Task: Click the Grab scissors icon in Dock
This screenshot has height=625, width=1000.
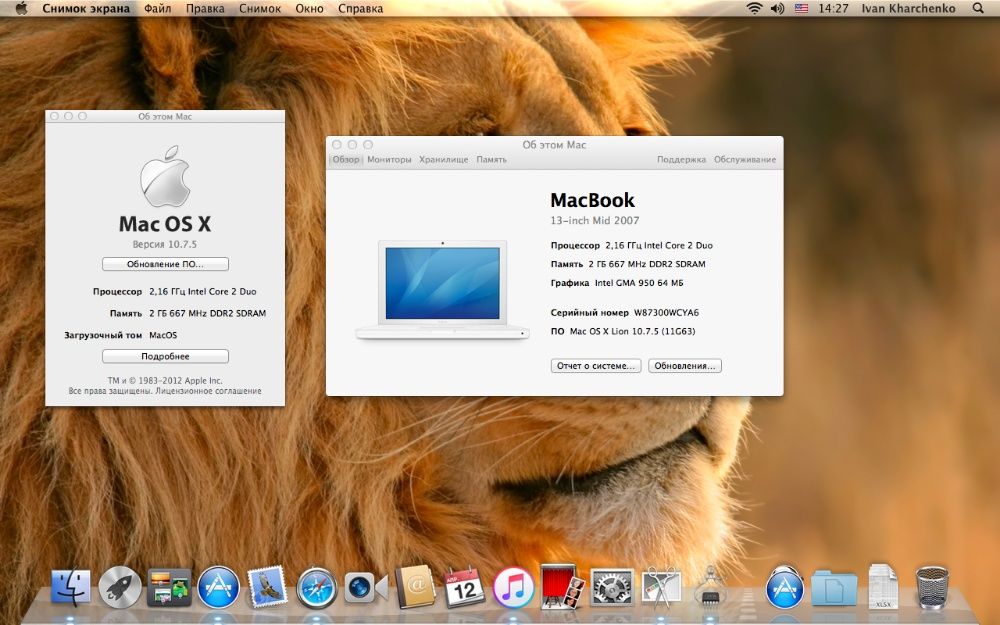Action: (x=661, y=587)
